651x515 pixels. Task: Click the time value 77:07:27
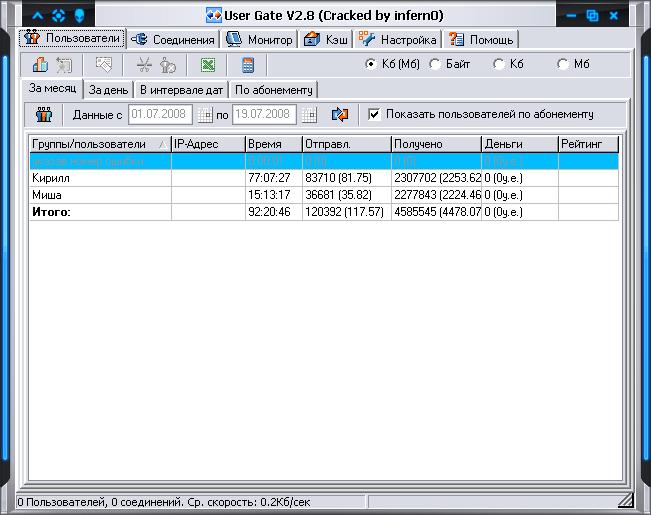(x=269, y=178)
